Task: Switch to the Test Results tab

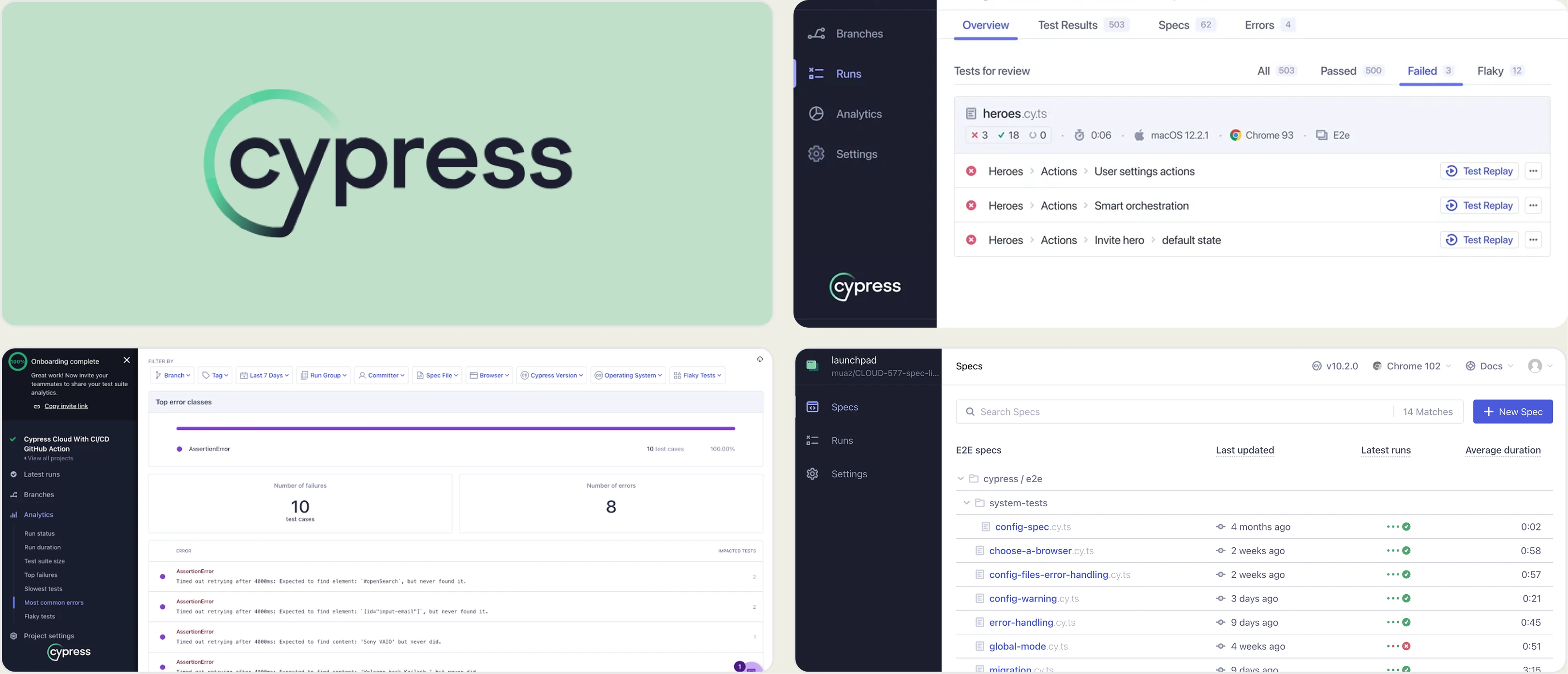Action: point(1083,25)
